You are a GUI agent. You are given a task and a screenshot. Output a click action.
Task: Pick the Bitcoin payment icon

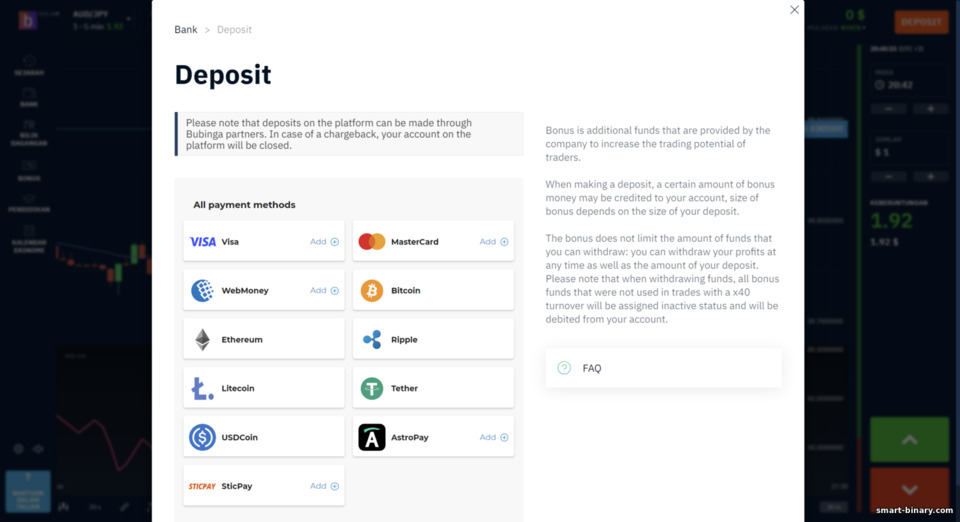coord(372,291)
